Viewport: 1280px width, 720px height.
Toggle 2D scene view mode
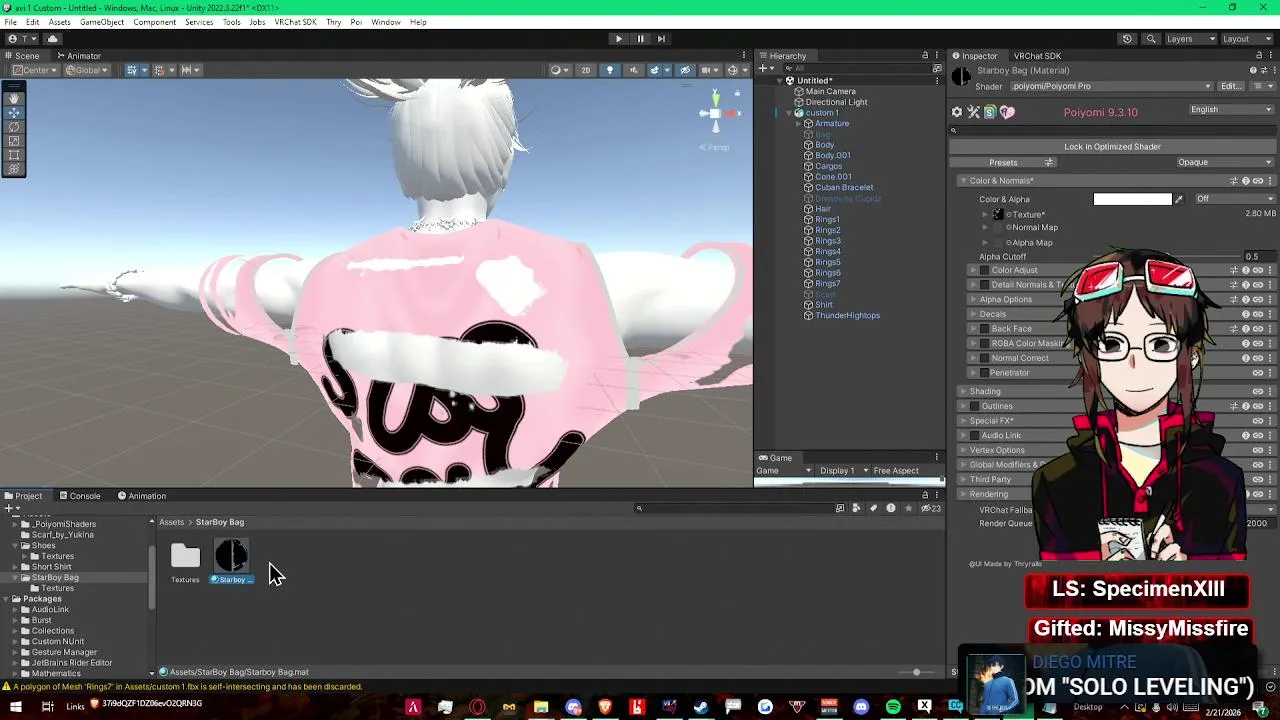click(x=586, y=70)
